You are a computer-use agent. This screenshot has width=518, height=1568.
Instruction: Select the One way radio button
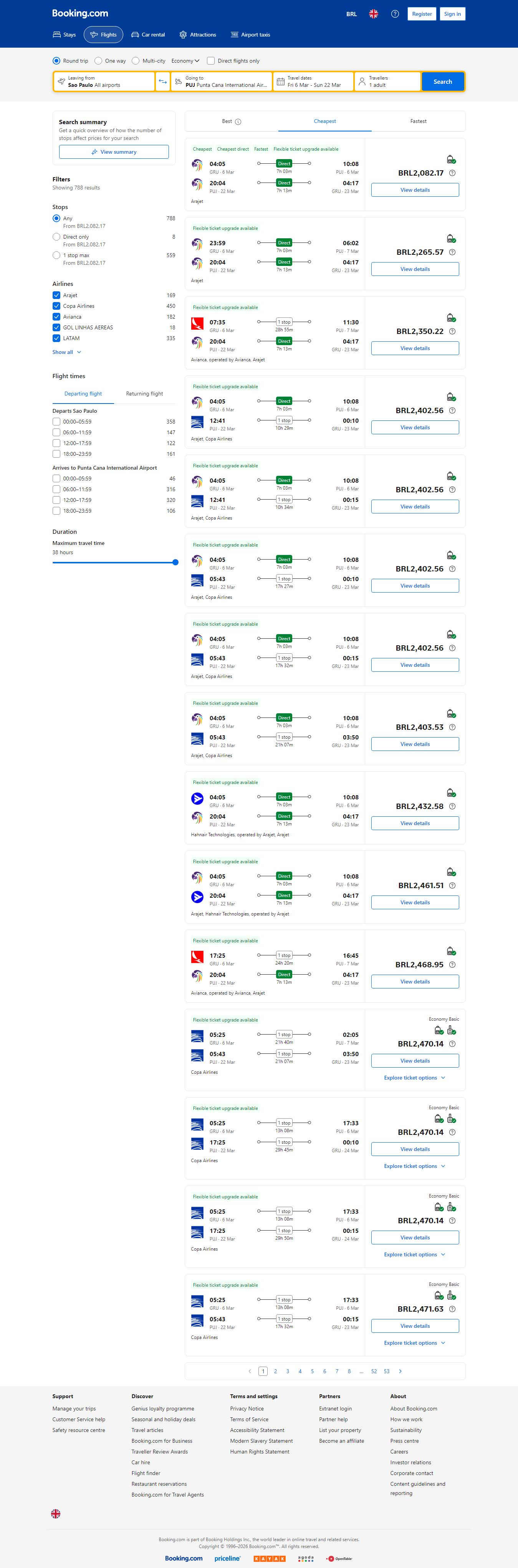pyautogui.click(x=98, y=61)
